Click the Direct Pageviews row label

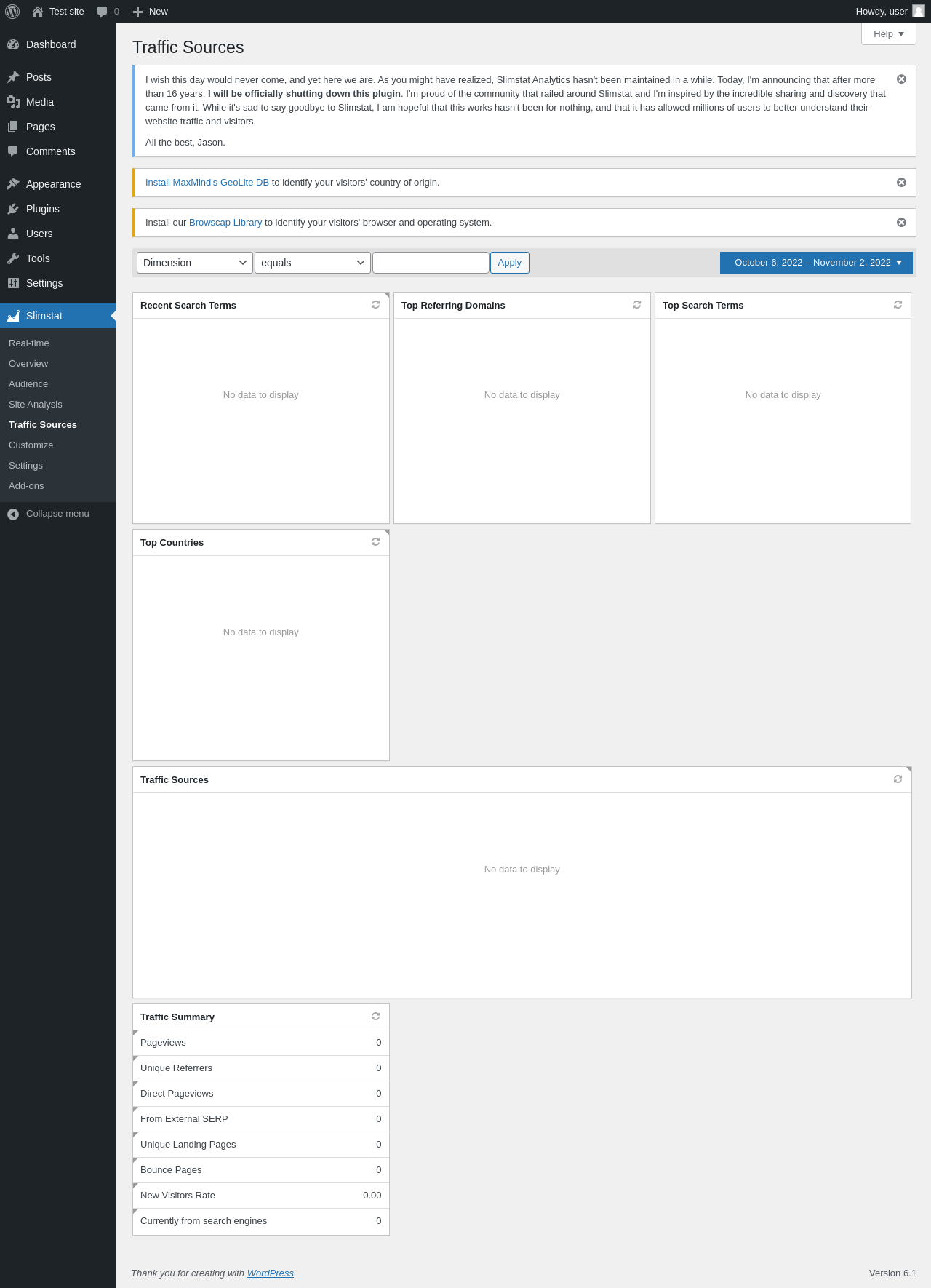[x=177, y=1094]
